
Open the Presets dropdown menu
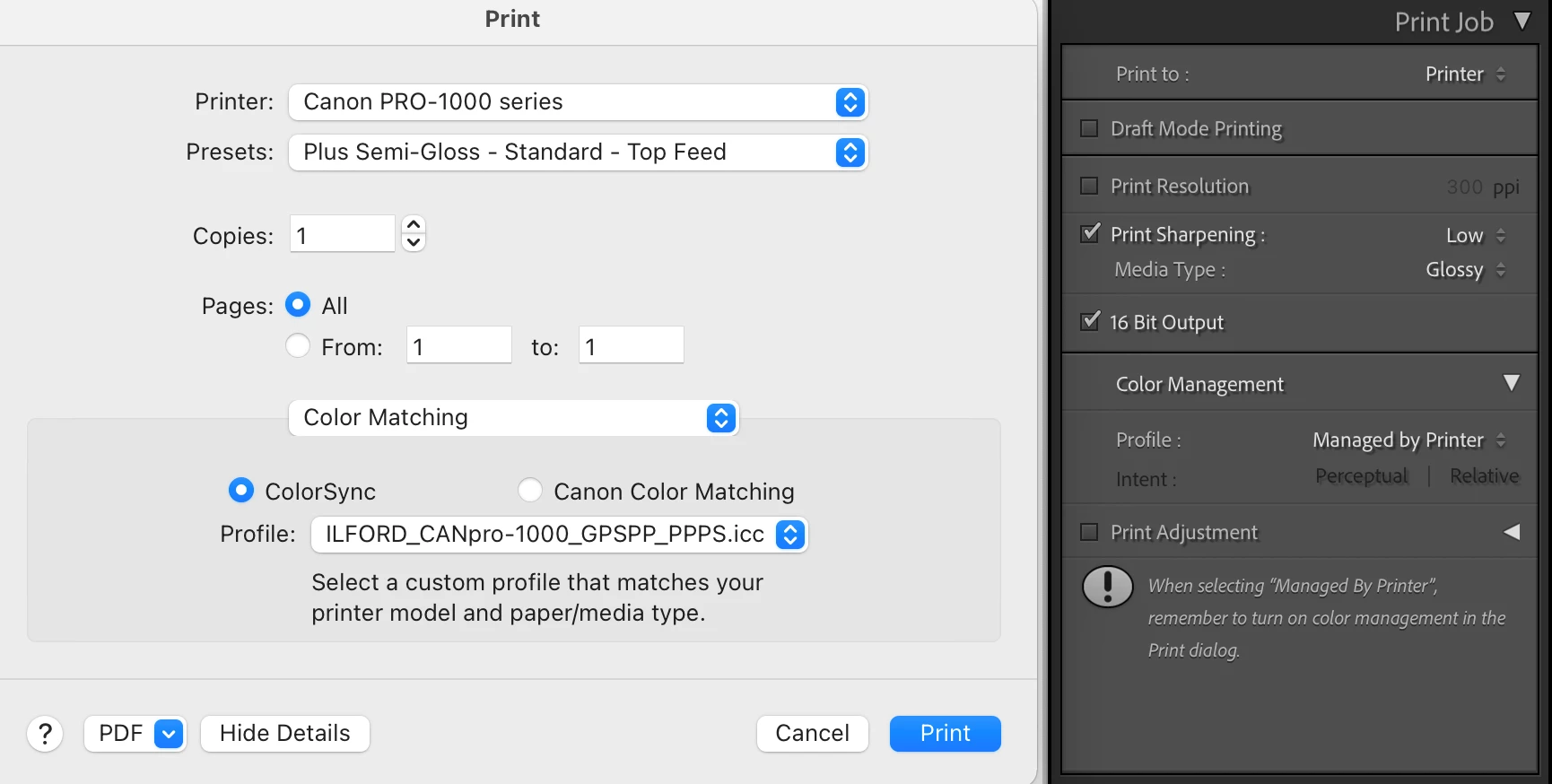click(x=578, y=152)
